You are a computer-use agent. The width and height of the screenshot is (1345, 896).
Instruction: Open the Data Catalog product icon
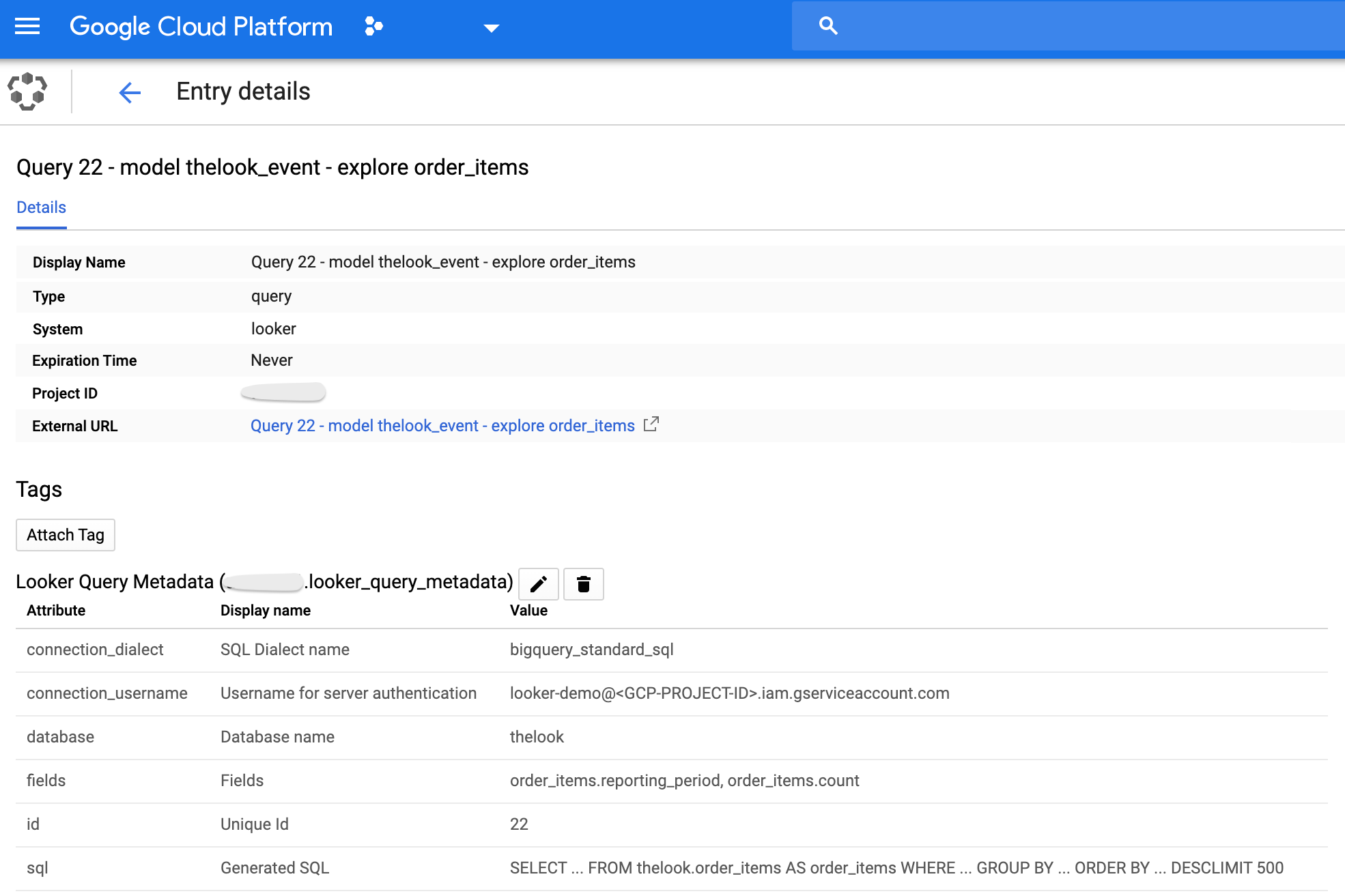(x=27, y=91)
